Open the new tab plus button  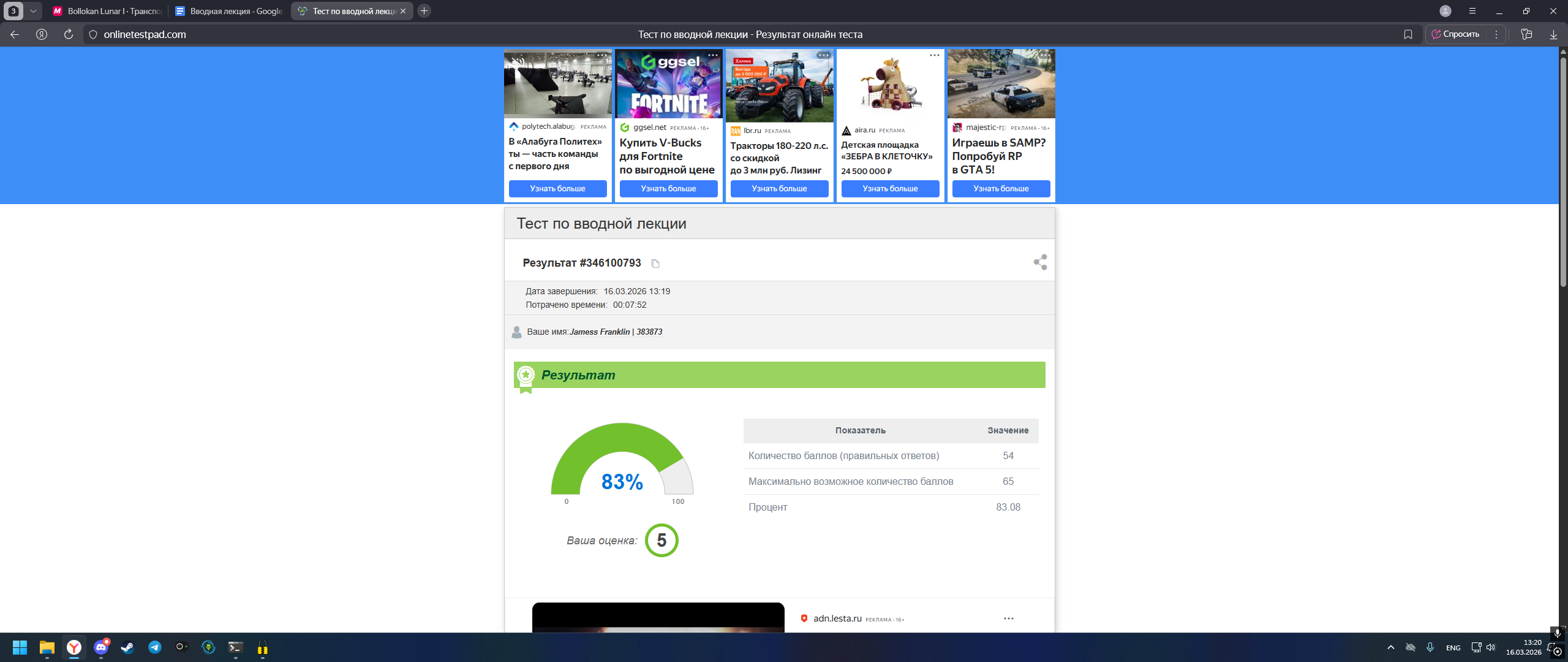point(424,11)
